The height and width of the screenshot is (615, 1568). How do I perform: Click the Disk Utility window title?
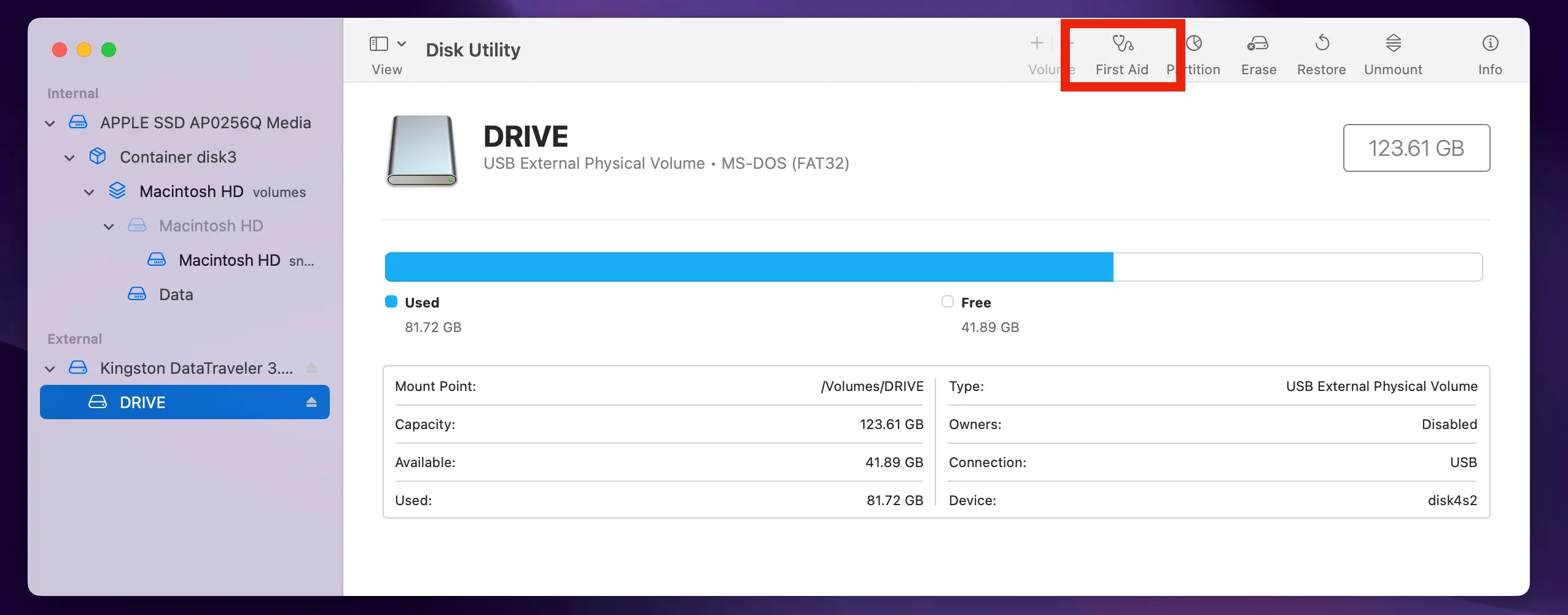click(473, 50)
